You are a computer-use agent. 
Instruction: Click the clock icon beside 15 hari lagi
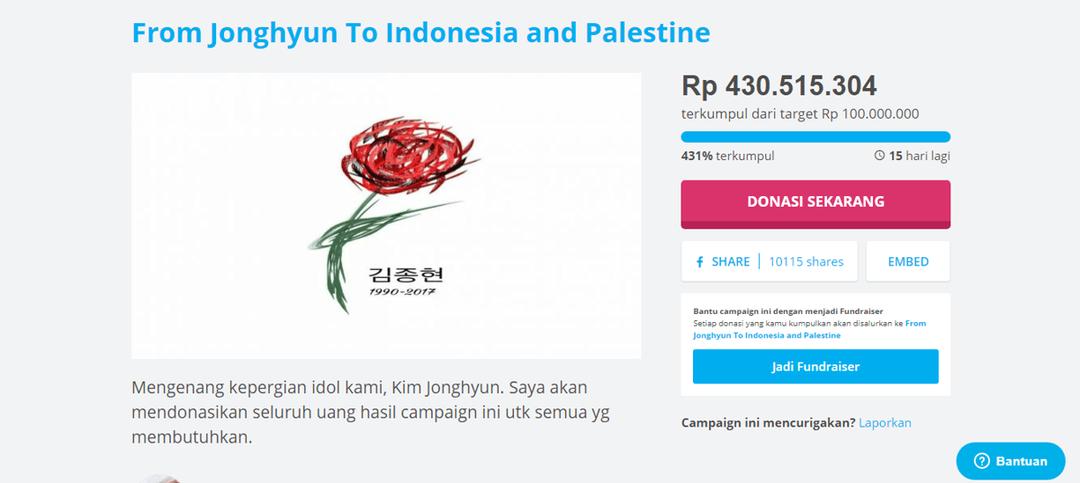pos(879,156)
